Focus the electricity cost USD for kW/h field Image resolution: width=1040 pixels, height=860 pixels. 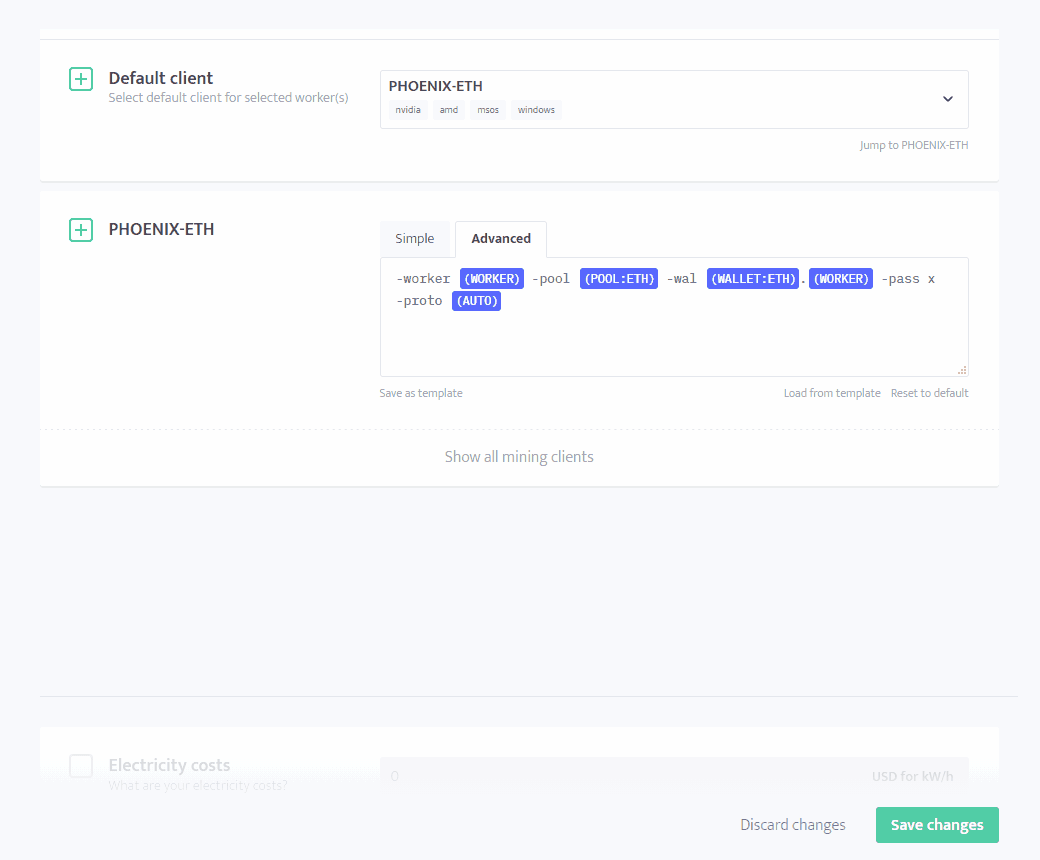[x=674, y=776]
